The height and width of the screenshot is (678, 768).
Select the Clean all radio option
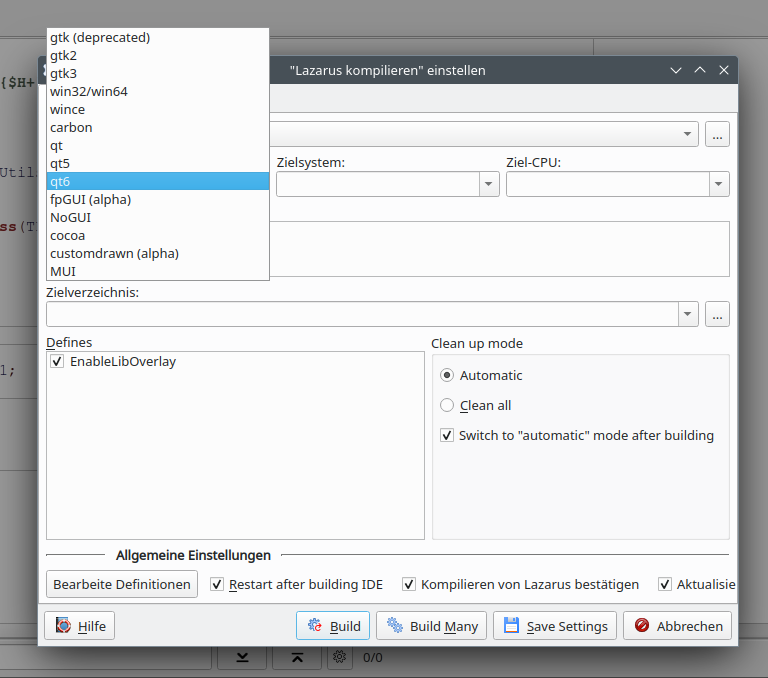coord(447,406)
